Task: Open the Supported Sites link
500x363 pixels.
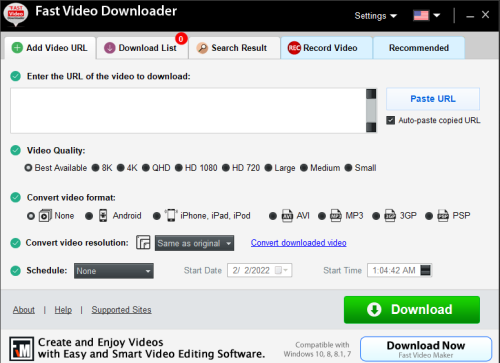Action: coord(121,310)
